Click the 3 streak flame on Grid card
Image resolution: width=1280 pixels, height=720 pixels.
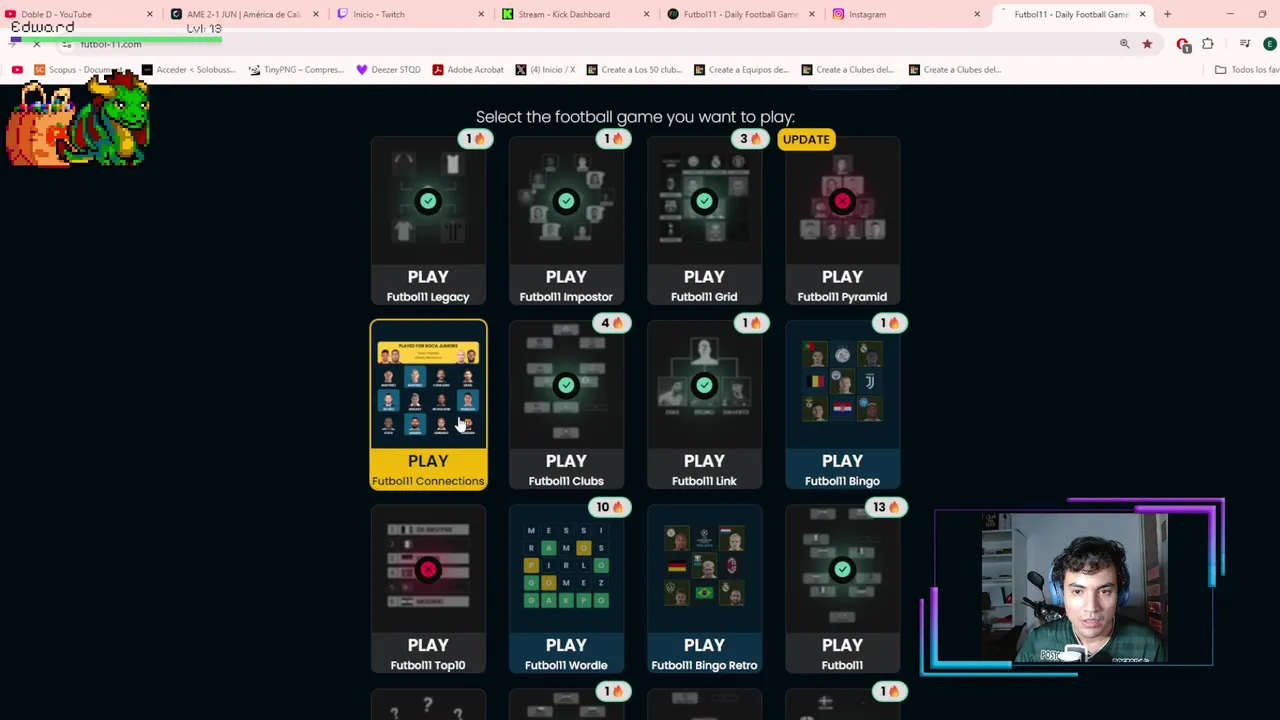pos(749,139)
